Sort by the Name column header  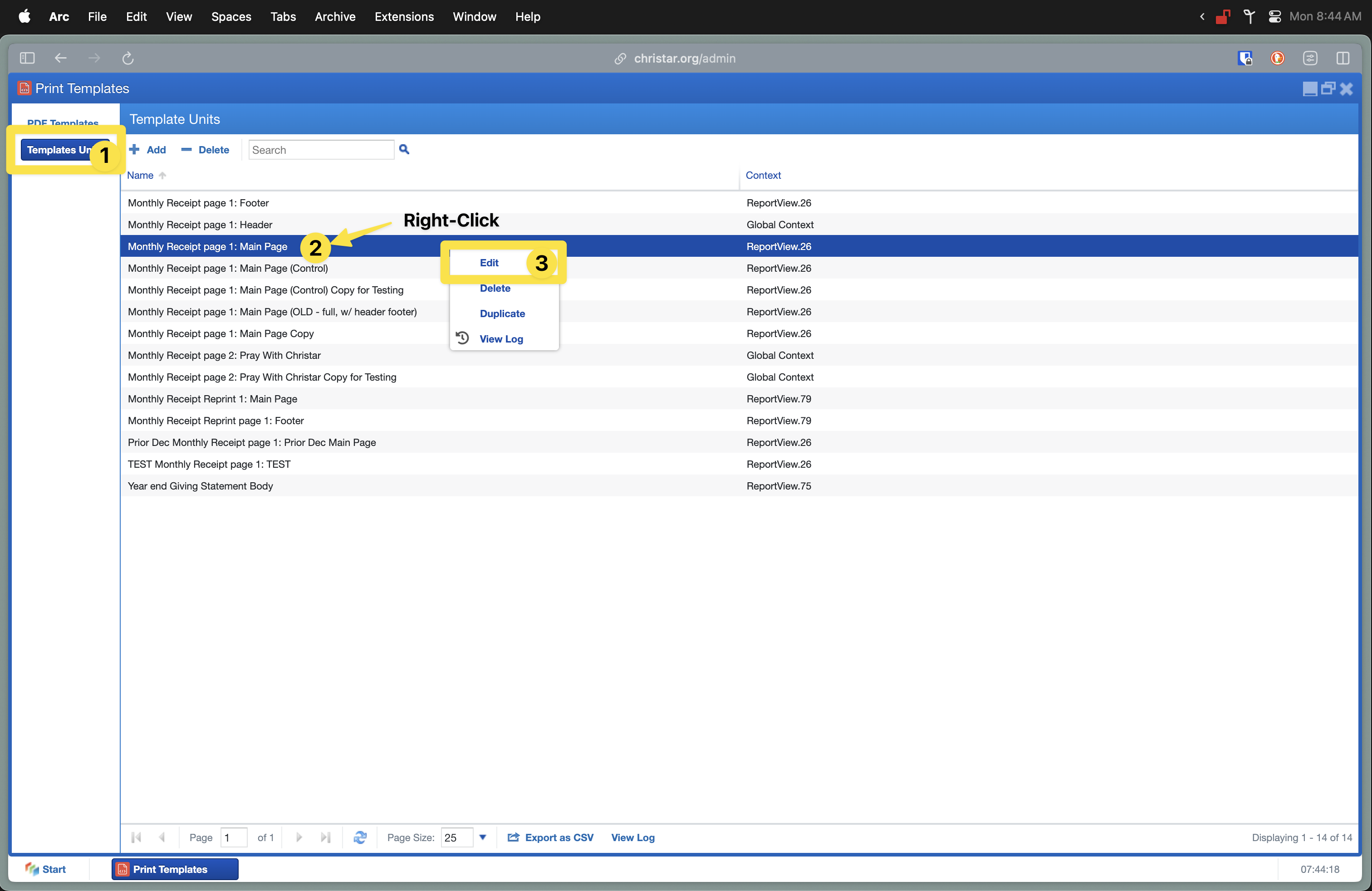point(140,175)
